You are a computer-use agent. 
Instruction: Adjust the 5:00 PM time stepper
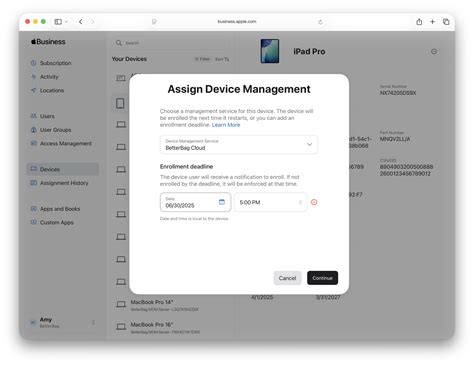(x=300, y=202)
